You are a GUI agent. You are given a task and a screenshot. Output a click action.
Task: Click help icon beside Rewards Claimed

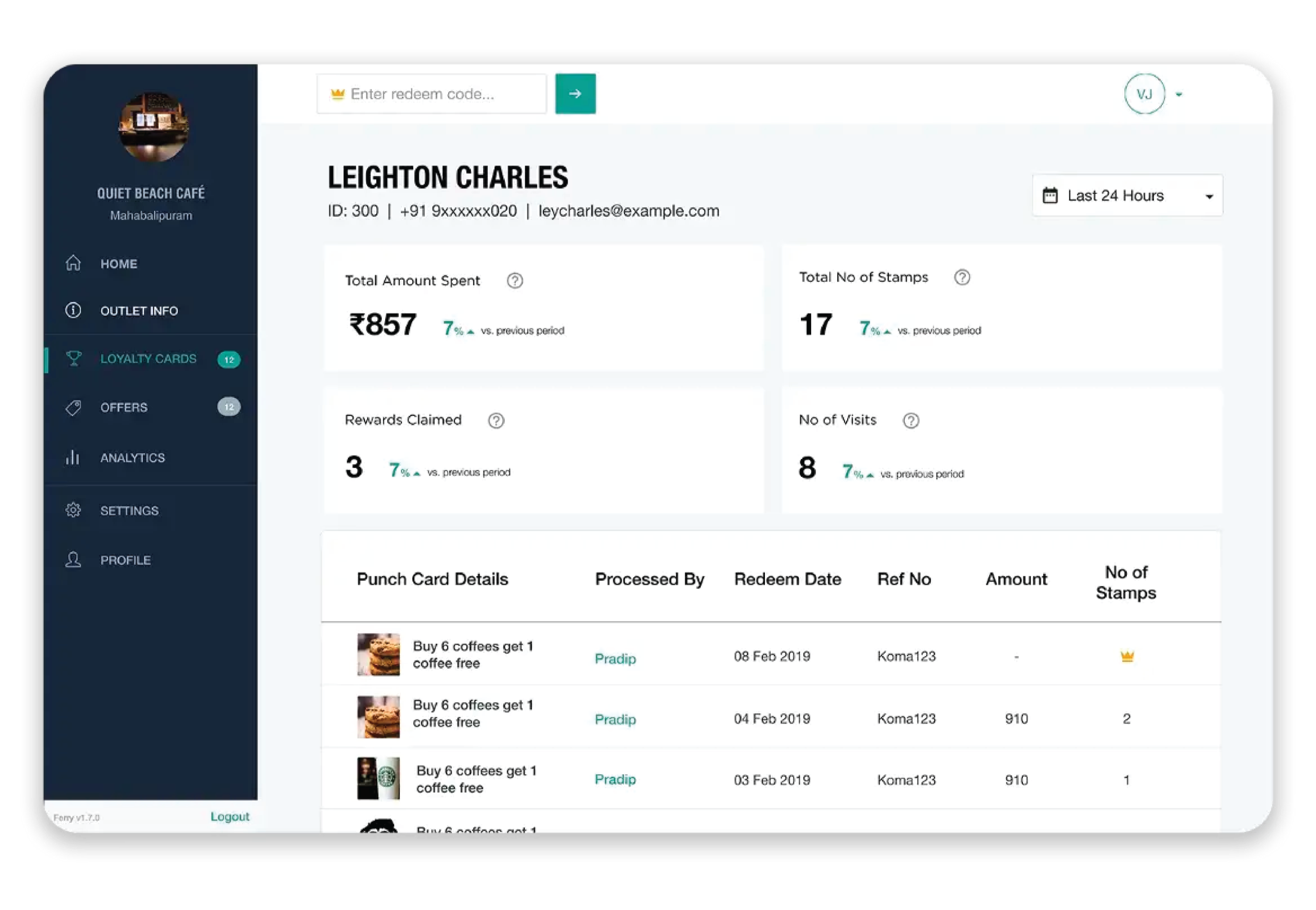click(x=496, y=420)
